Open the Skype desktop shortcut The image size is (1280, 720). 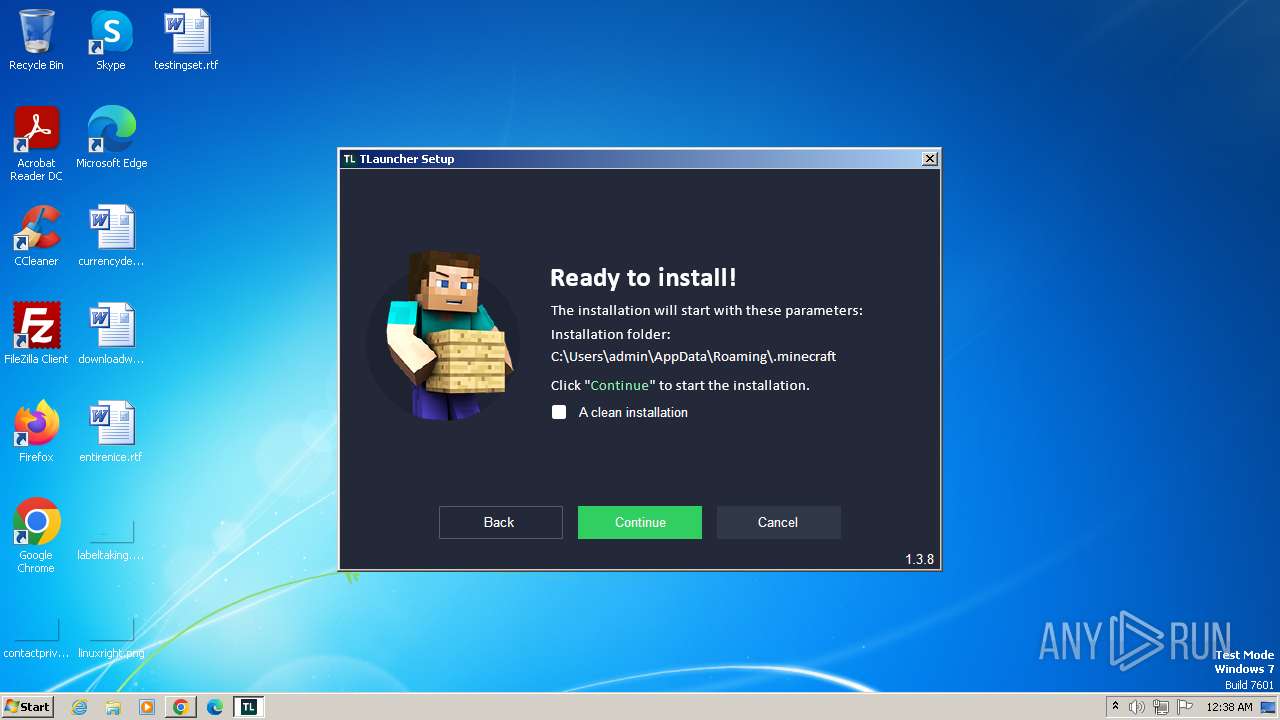[110, 40]
